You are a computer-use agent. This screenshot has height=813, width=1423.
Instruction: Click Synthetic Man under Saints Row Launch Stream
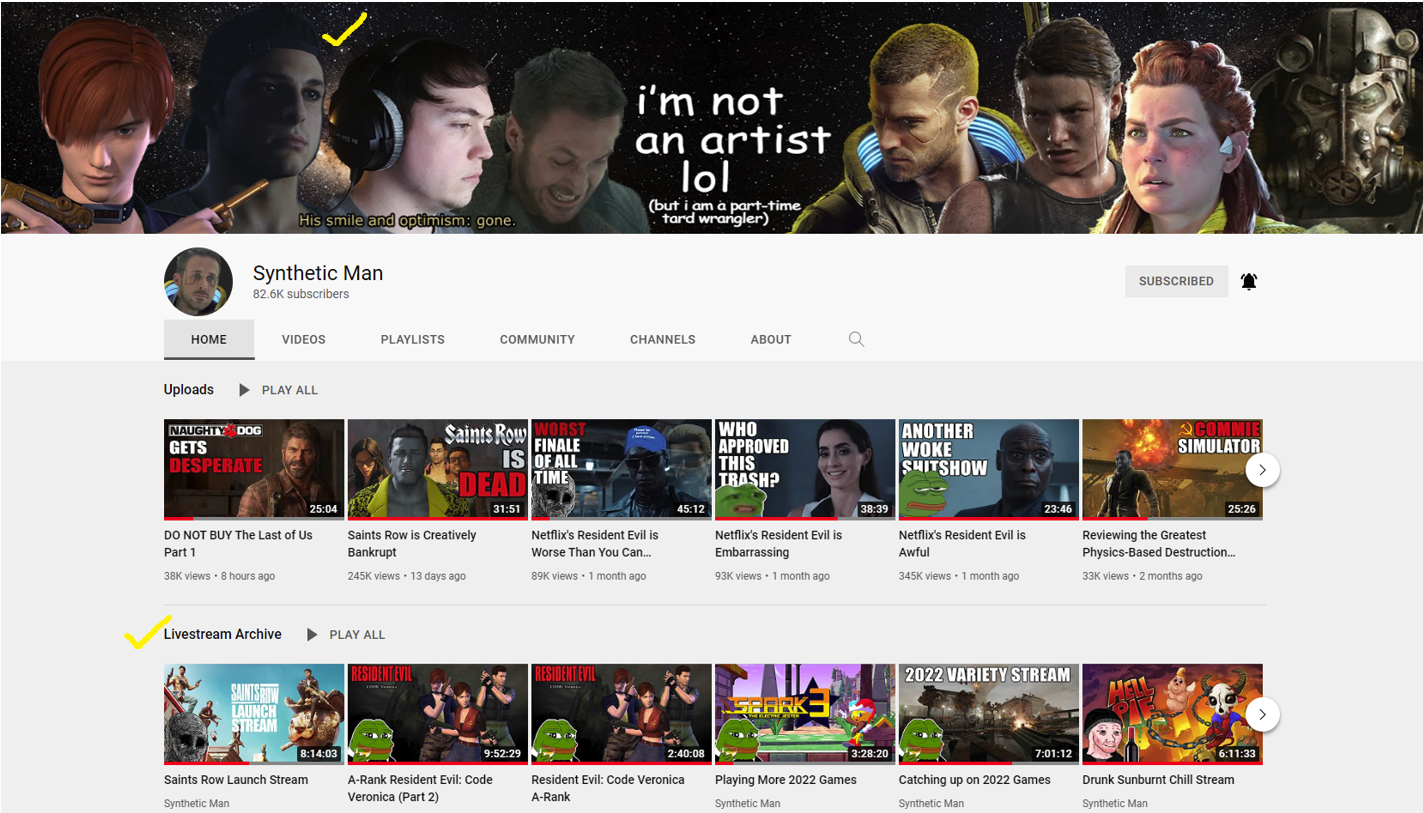coord(197,803)
